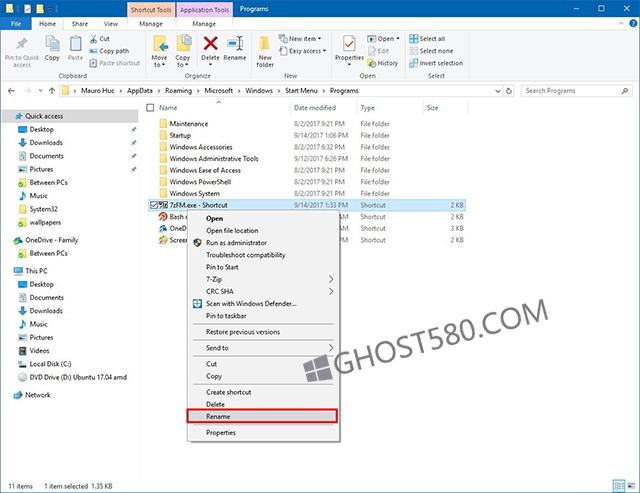640x493 pixels.
Task: Expand the Easy access dropdown
Action: pyautogui.click(x=324, y=51)
